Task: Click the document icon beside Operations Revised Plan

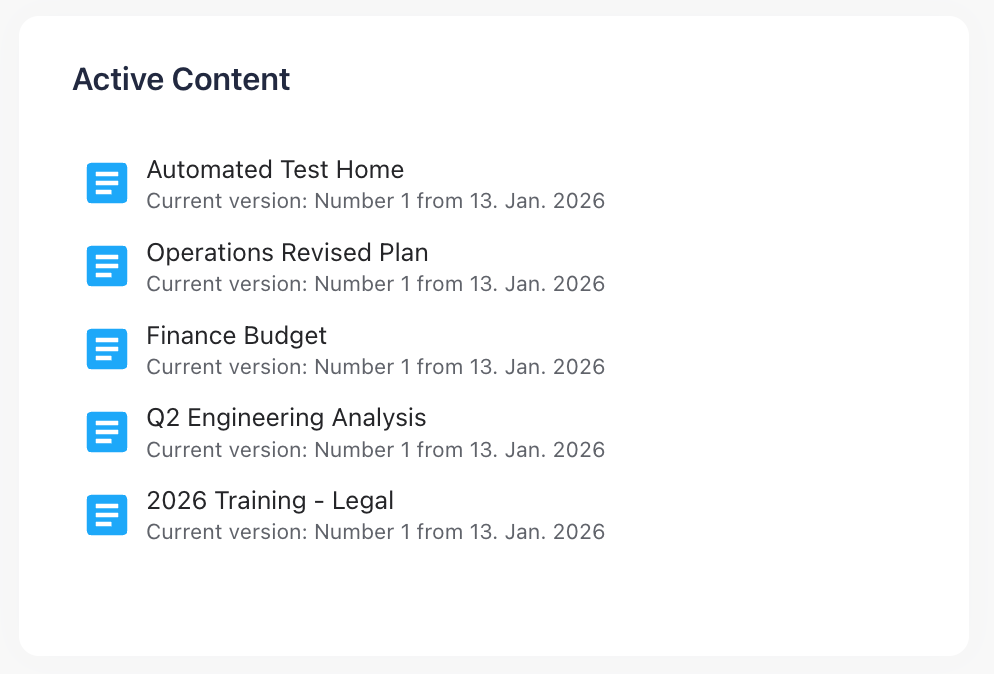Action: point(107,266)
